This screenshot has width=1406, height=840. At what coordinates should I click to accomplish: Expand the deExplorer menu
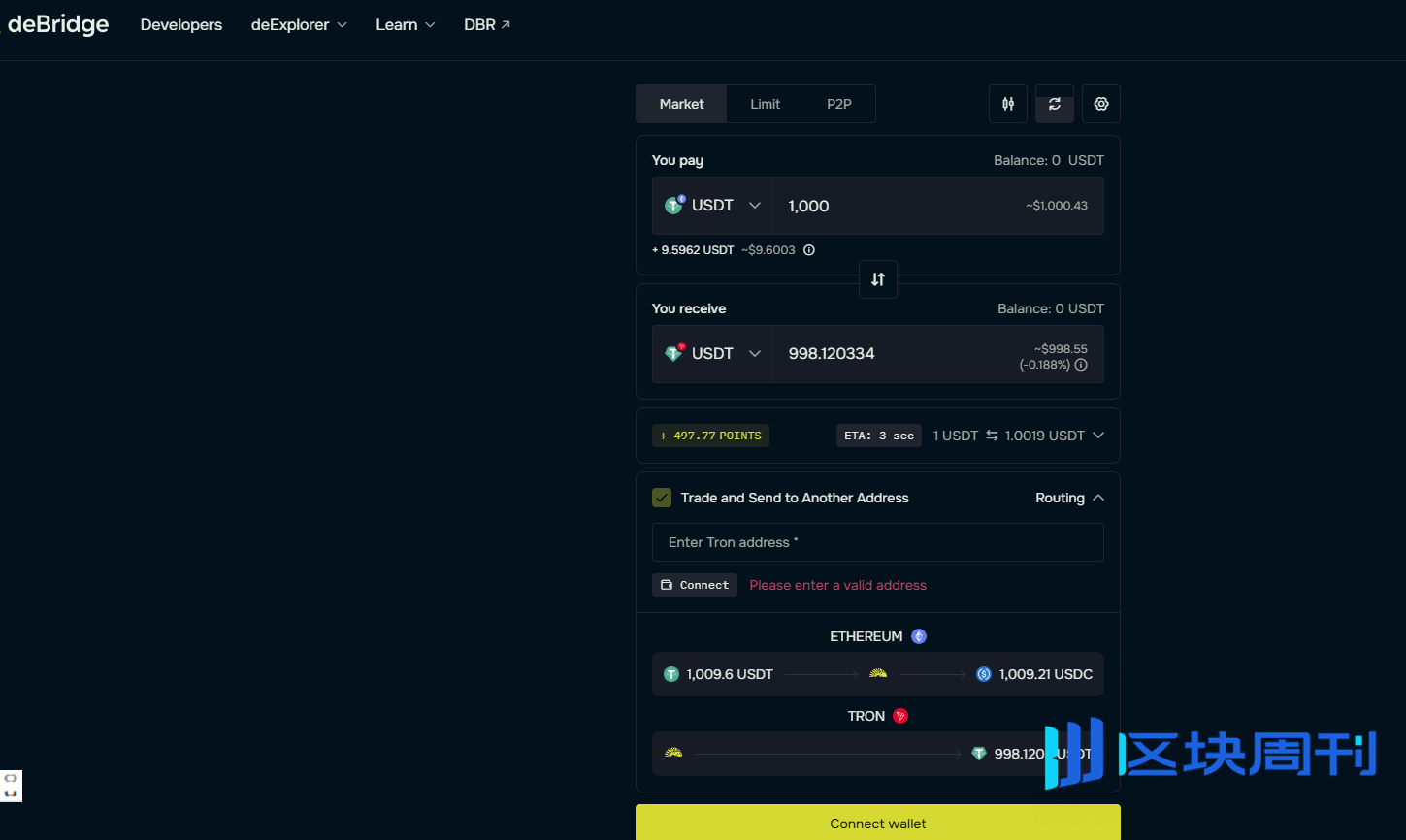click(299, 25)
